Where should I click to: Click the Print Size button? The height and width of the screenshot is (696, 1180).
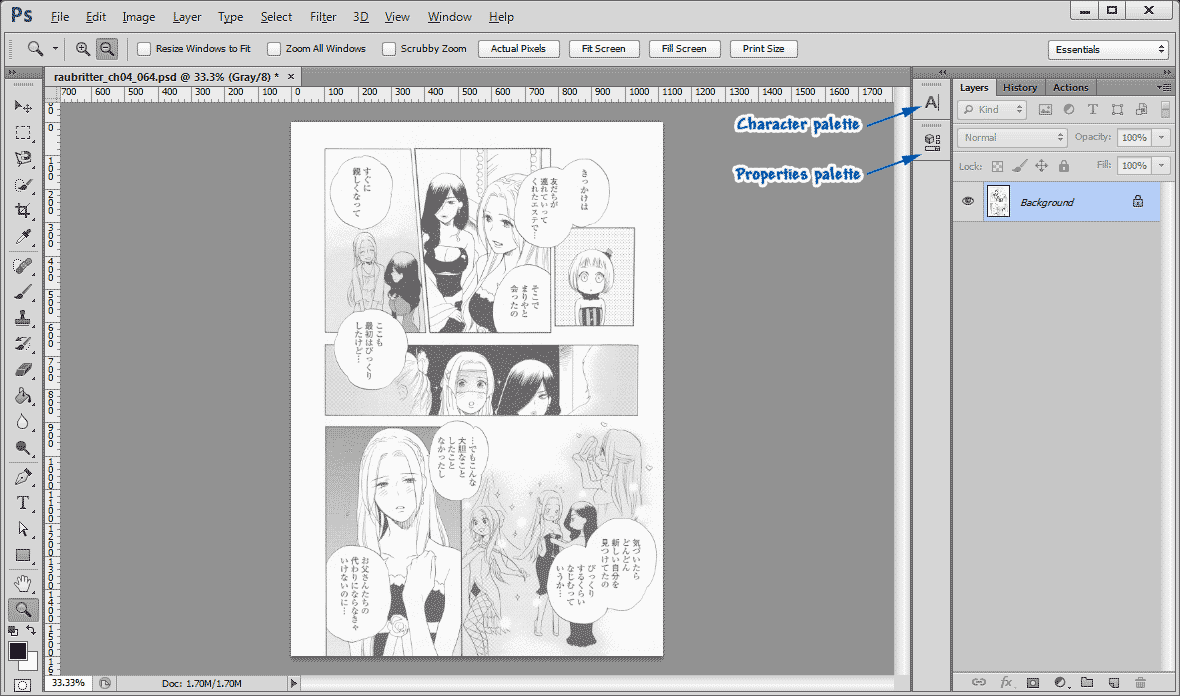pos(763,49)
